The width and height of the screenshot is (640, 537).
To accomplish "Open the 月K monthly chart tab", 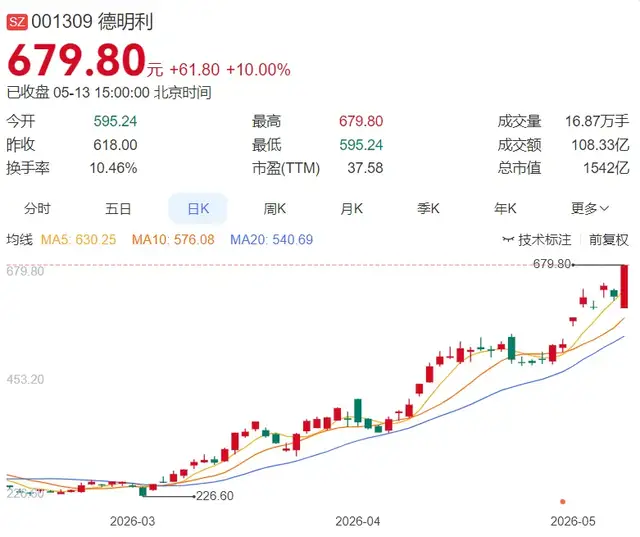I will (x=351, y=209).
